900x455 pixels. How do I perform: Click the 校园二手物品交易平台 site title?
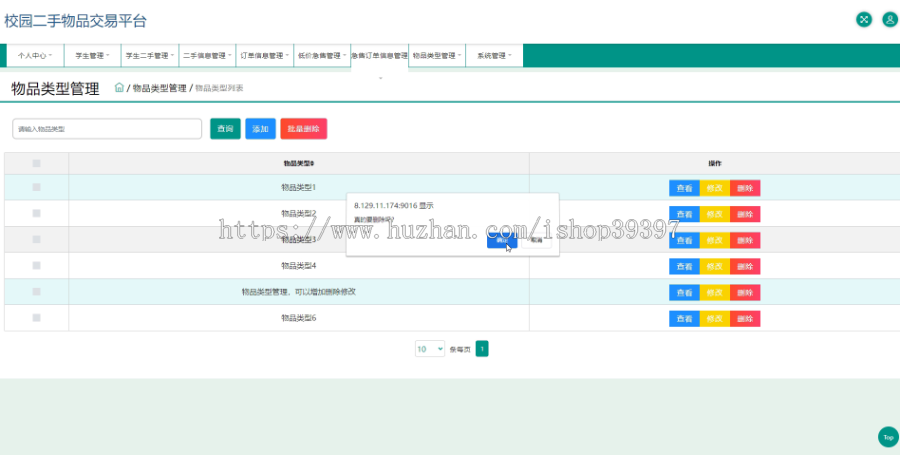75,21
